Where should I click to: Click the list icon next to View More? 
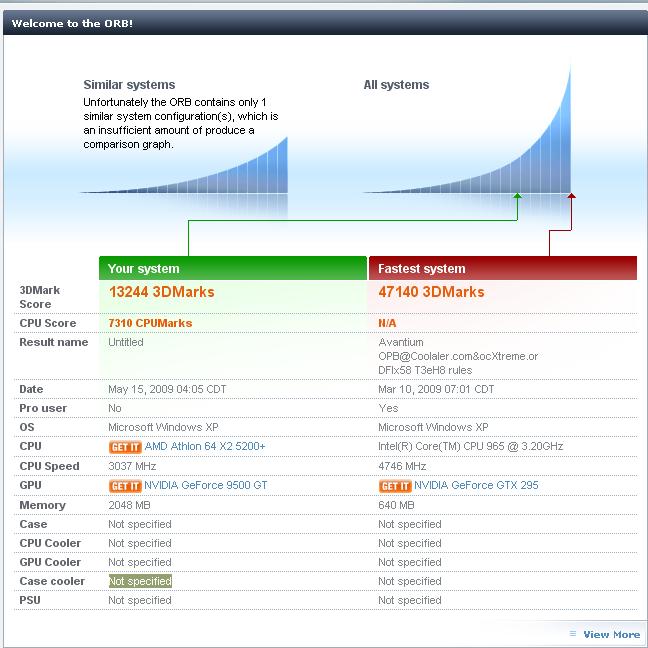pyautogui.click(x=573, y=634)
